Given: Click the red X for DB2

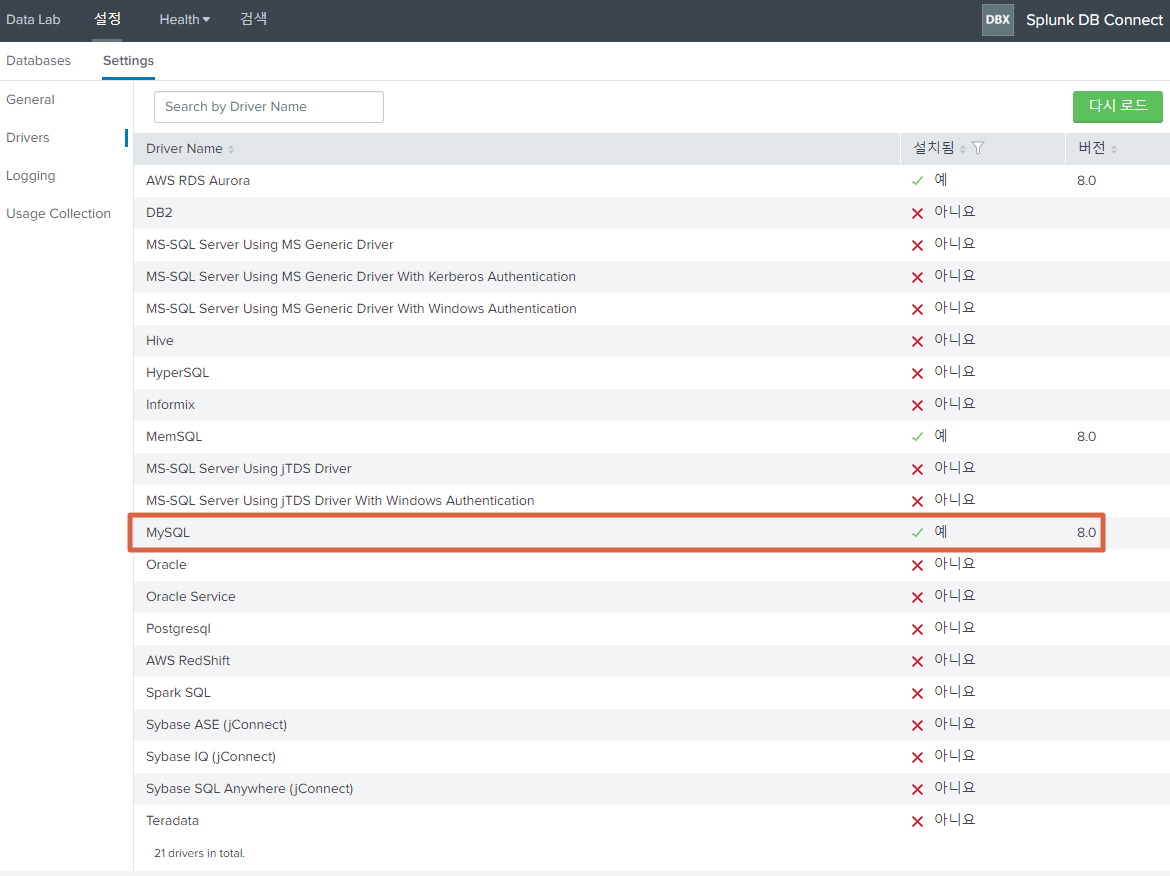Looking at the screenshot, I should (918, 213).
